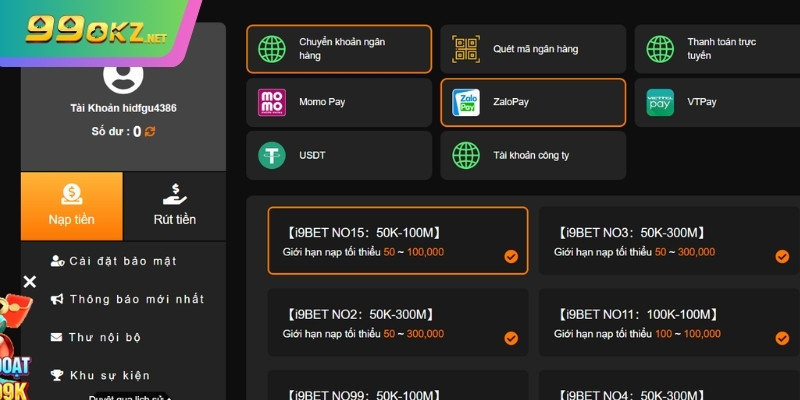Image resolution: width=800 pixels, height=400 pixels.
Task: Click the trophy event icon
Action: point(57,376)
